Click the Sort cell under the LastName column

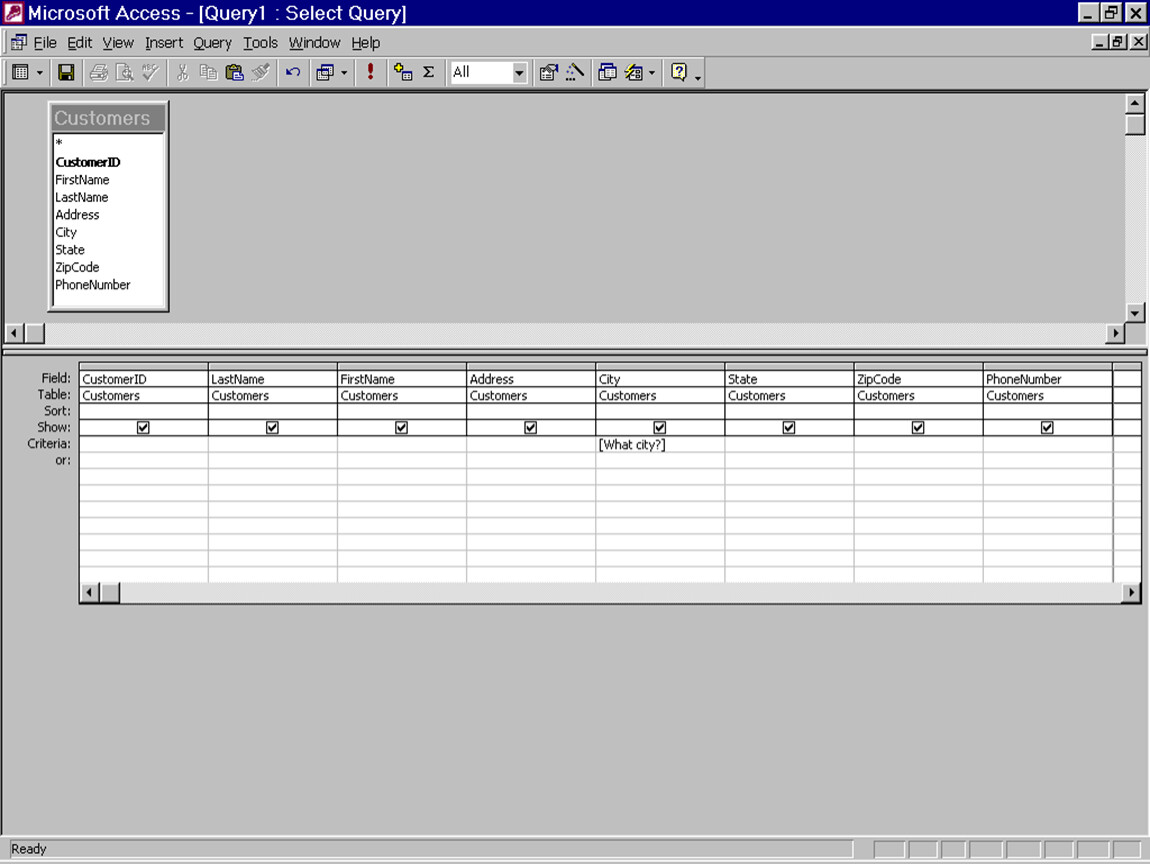click(x=272, y=411)
